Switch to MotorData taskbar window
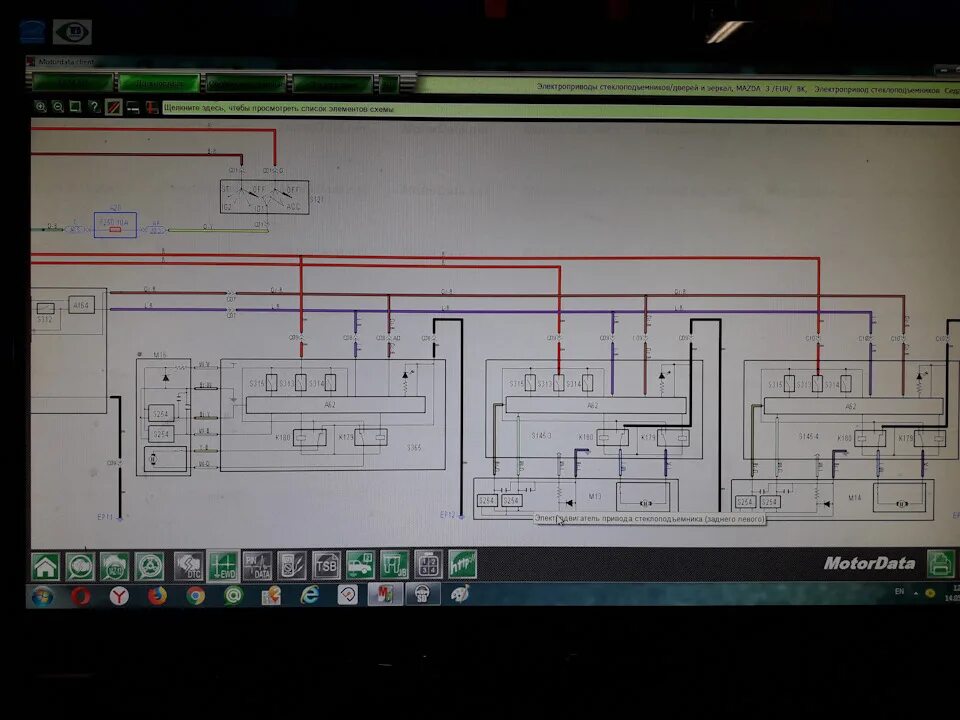Viewport: 960px width, 720px height. click(x=385, y=594)
